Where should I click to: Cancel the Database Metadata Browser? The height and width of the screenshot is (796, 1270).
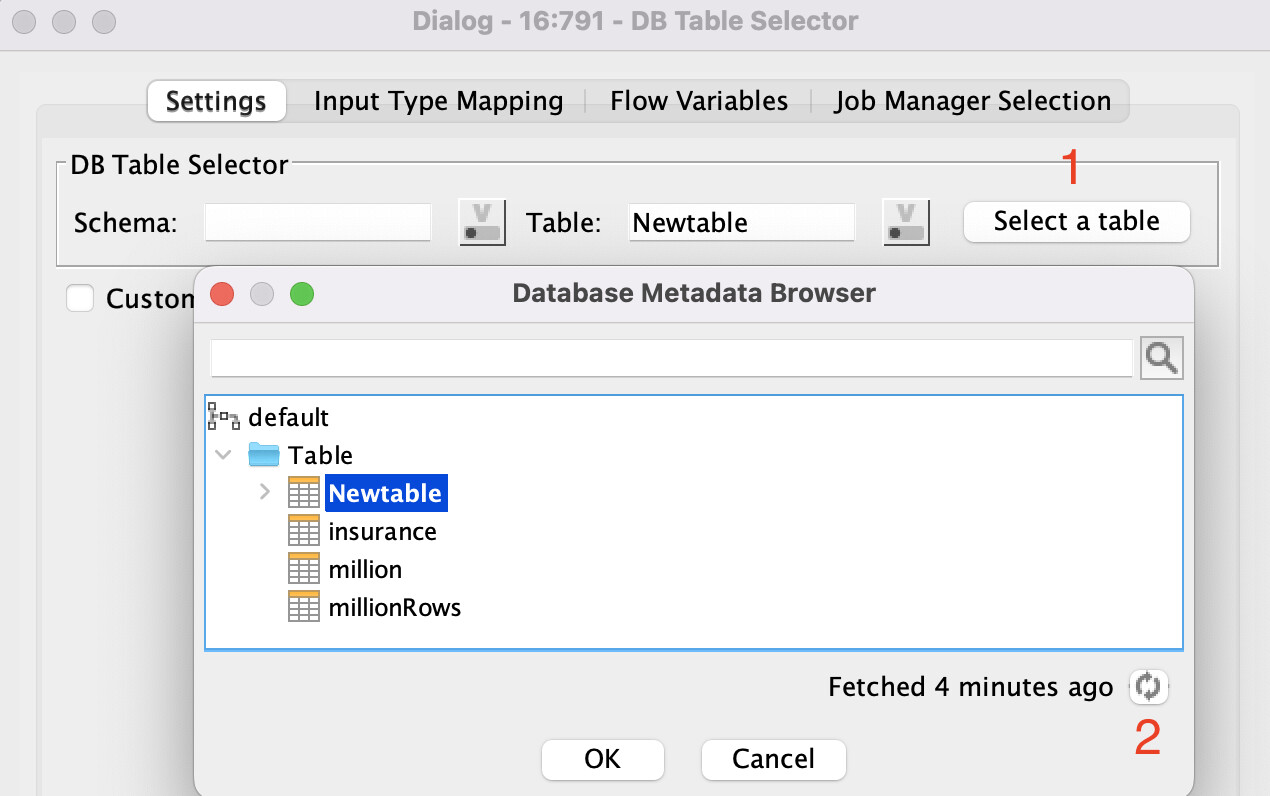774,759
